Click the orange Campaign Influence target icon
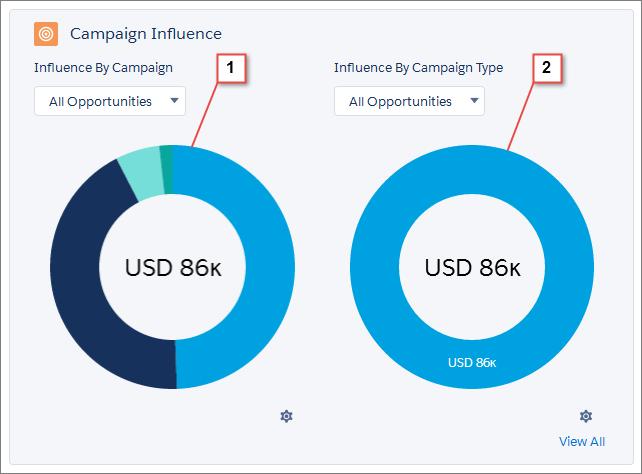 pos(46,34)
